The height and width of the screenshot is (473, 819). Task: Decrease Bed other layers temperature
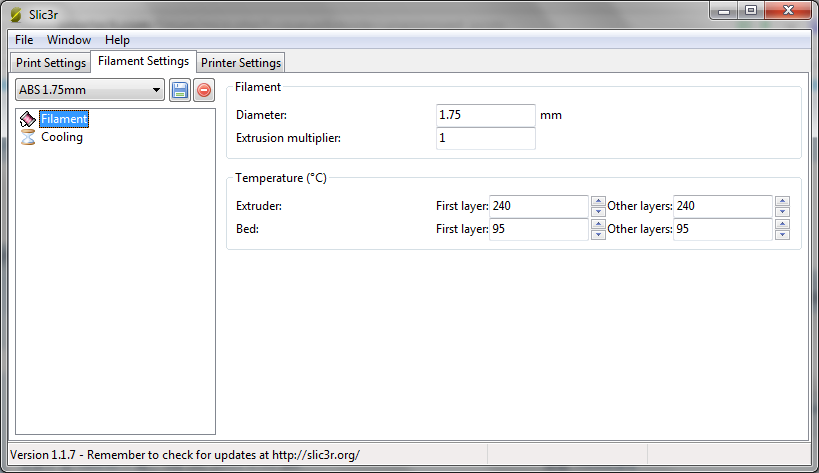(x=782, y=234)
